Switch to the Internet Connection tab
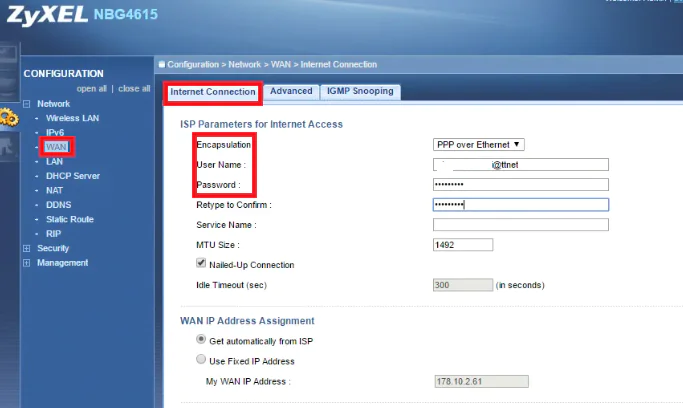Screen dimensions: 683x408 pos(213,92)
